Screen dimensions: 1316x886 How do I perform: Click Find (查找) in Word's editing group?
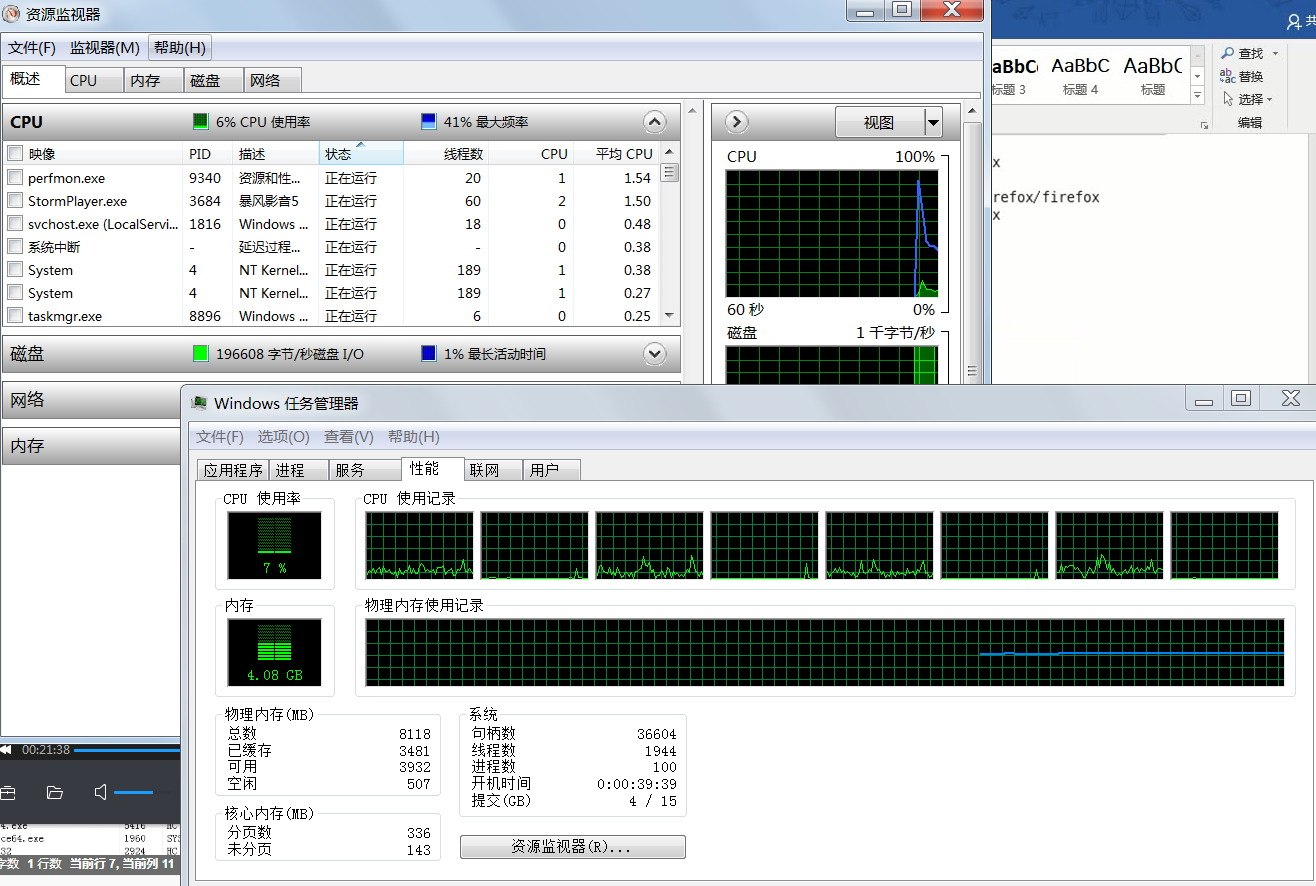pyautogui.click(x=1242, y=53)
